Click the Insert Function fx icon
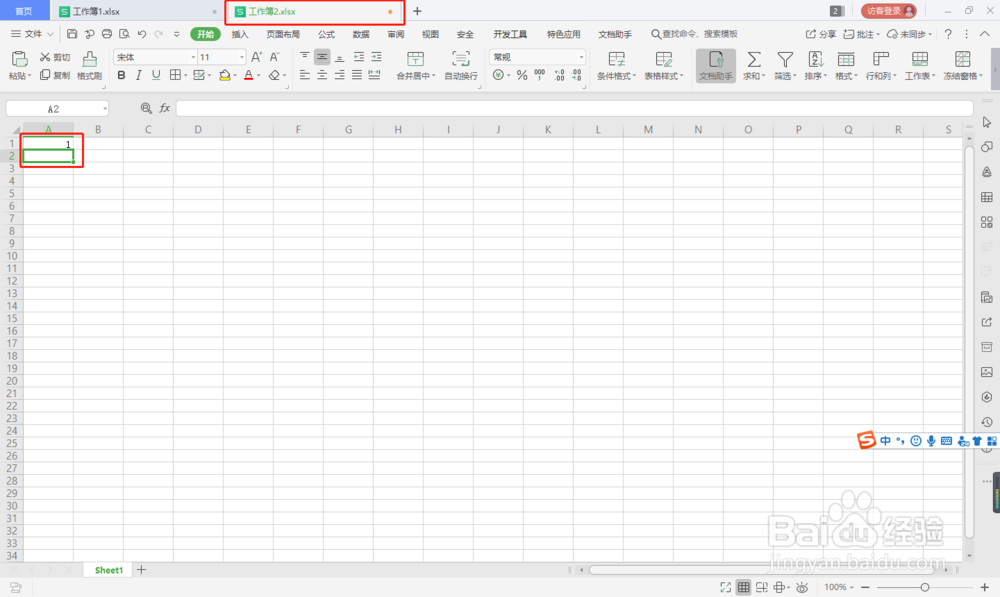This screenshot has height=597, width=1000. tap(165, 108)
